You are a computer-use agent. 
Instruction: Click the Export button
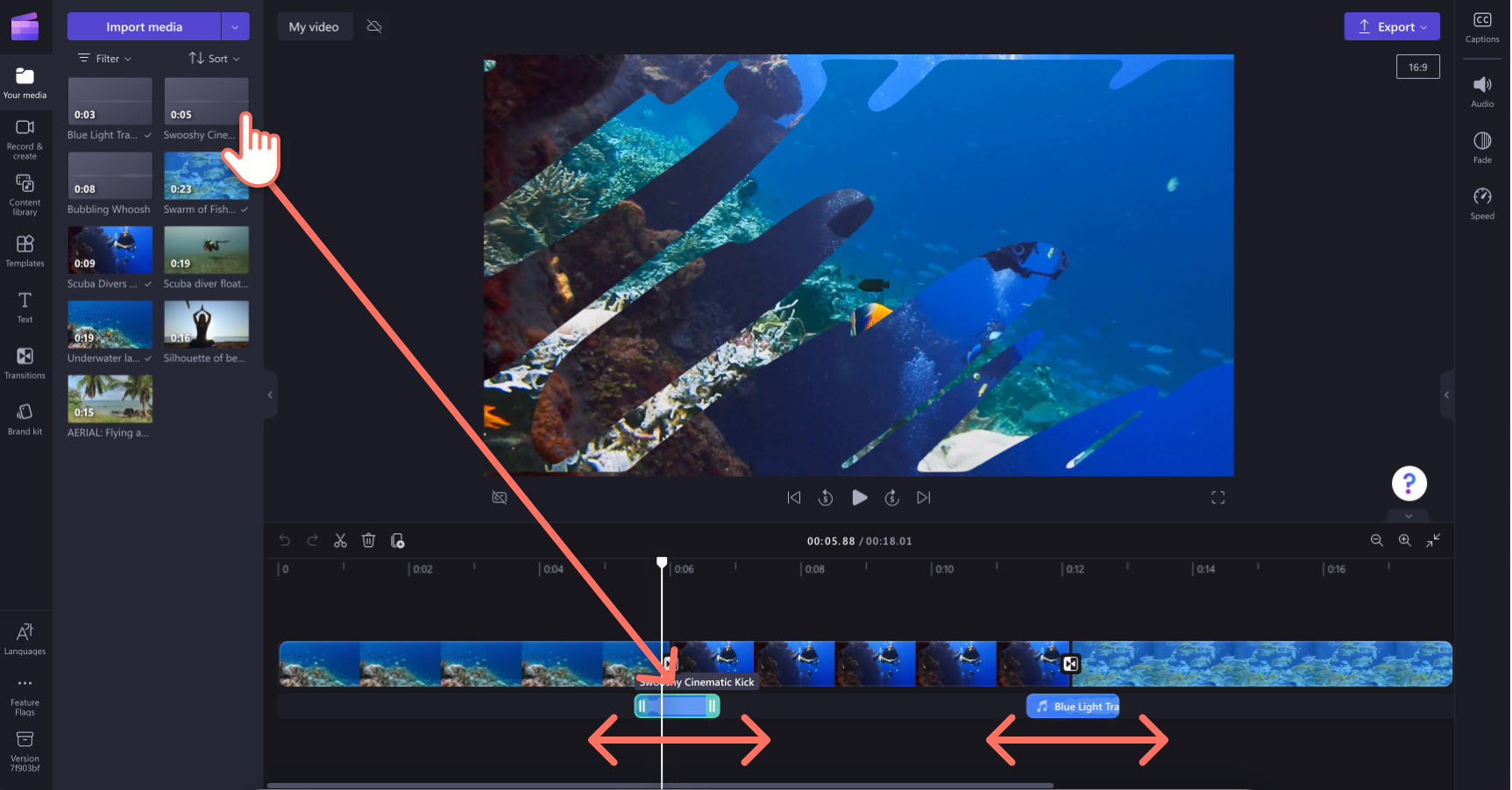(x=1392, y=26)
